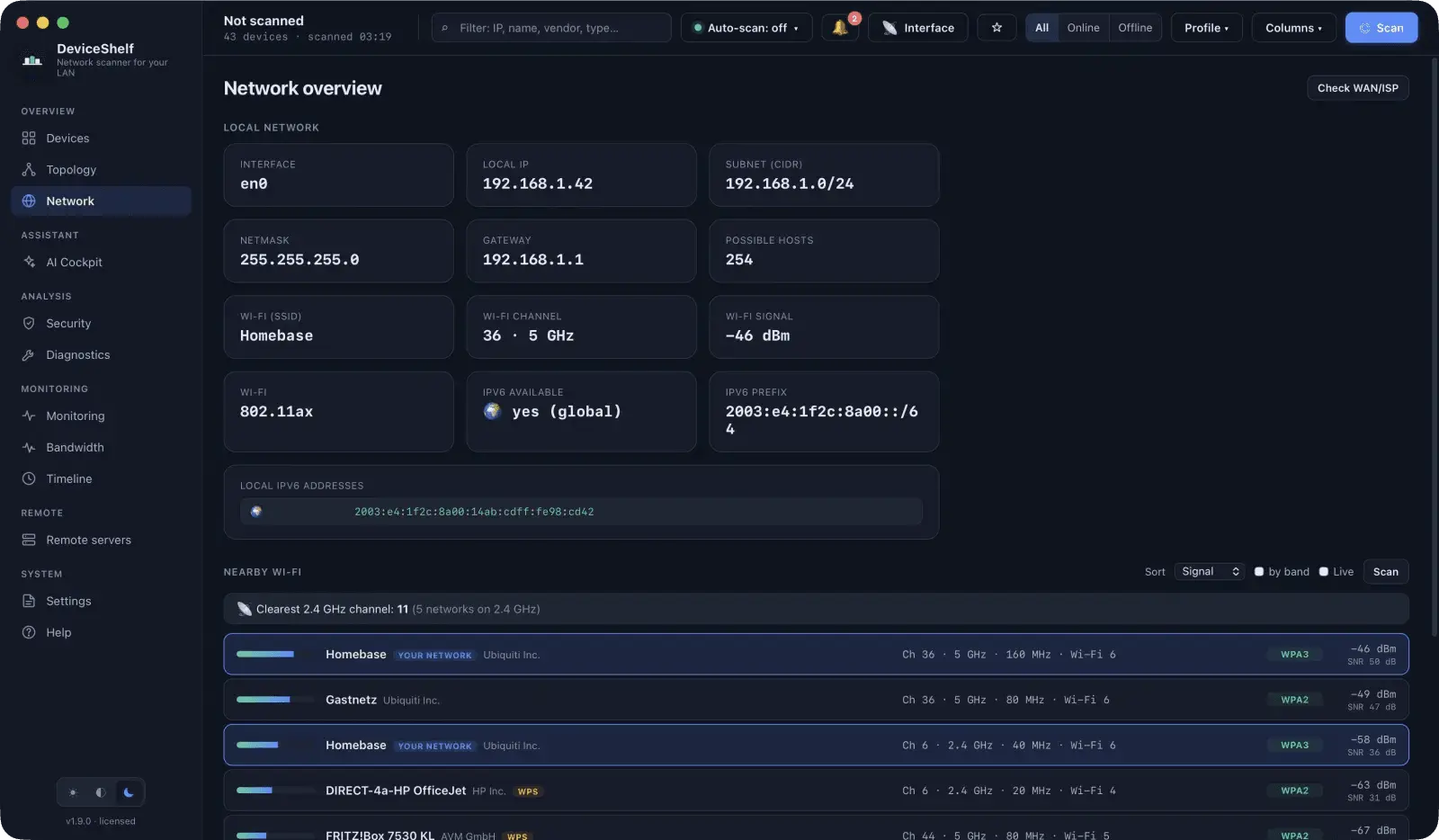Open the Profile dropdown
The height and width of the screenshot is (840, 1439).
point(1206,28)
